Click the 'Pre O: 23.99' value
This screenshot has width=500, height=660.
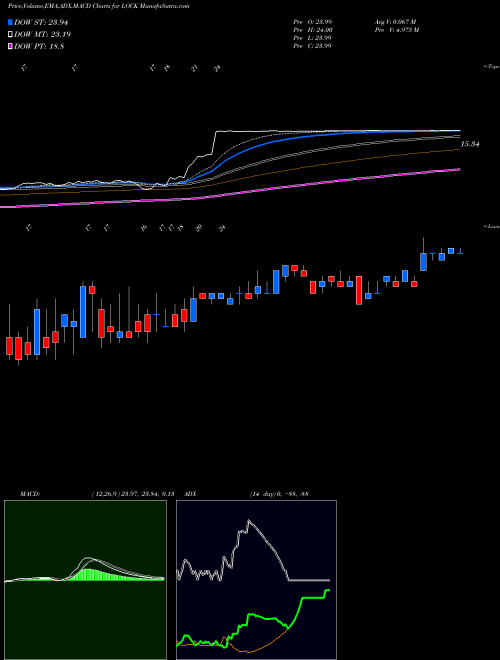pyautogui.click(x=312, y=22)
